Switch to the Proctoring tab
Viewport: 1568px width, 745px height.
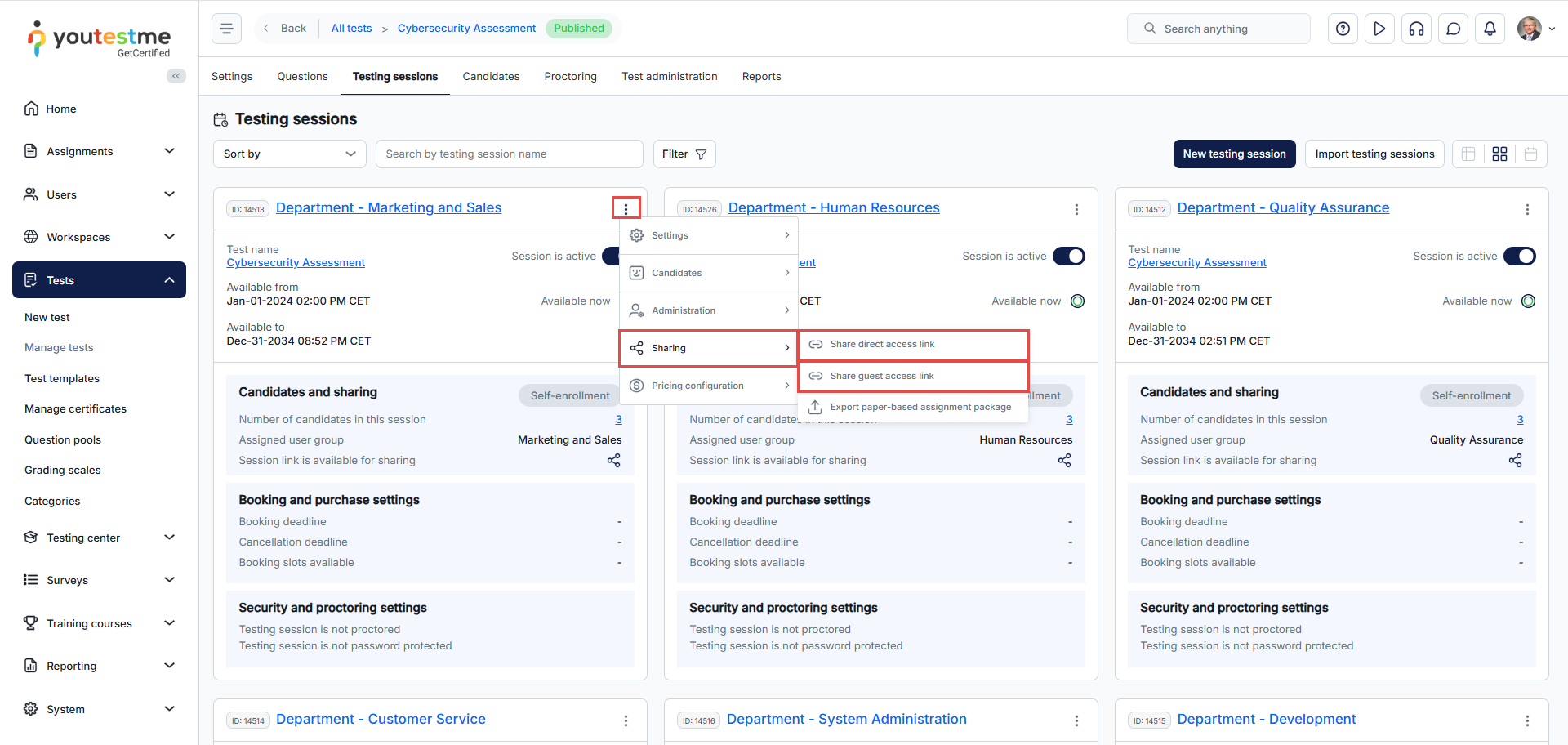point(570,77)
